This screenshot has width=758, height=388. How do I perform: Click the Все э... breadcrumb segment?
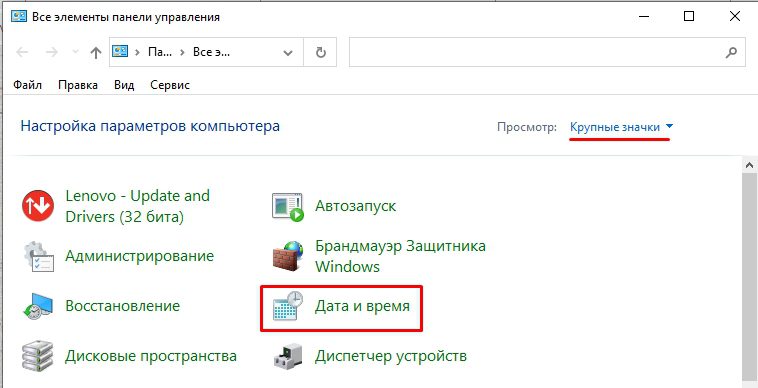(x=211, y=52)
